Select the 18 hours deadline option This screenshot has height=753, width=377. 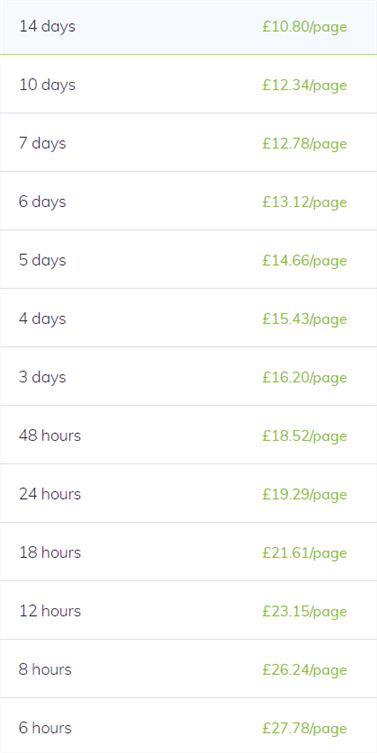188,552
